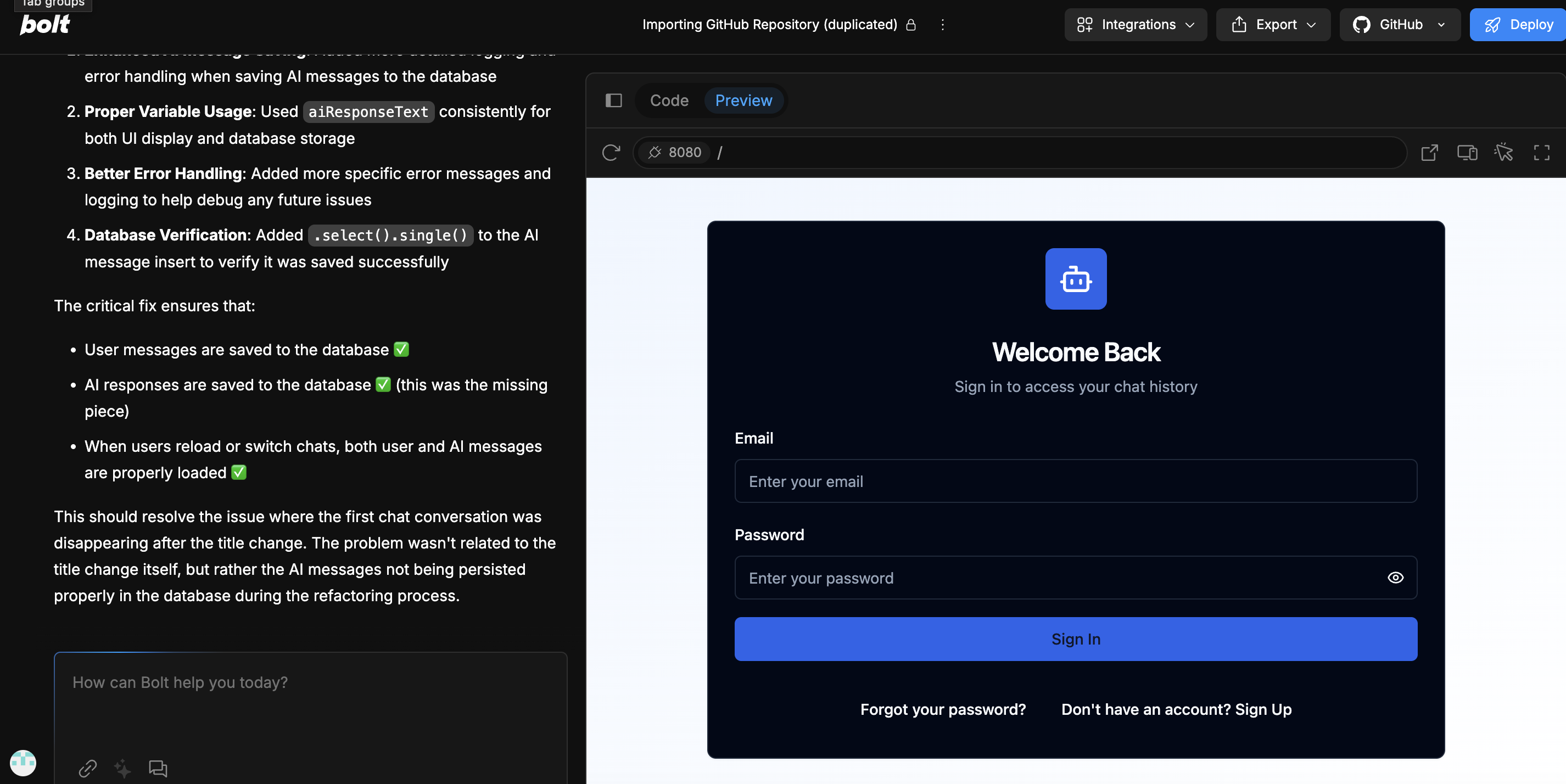Activate the element inspector cursor icon
Image resolution: width=1566 pixels, height=784 pixels.
point(1504,152)
